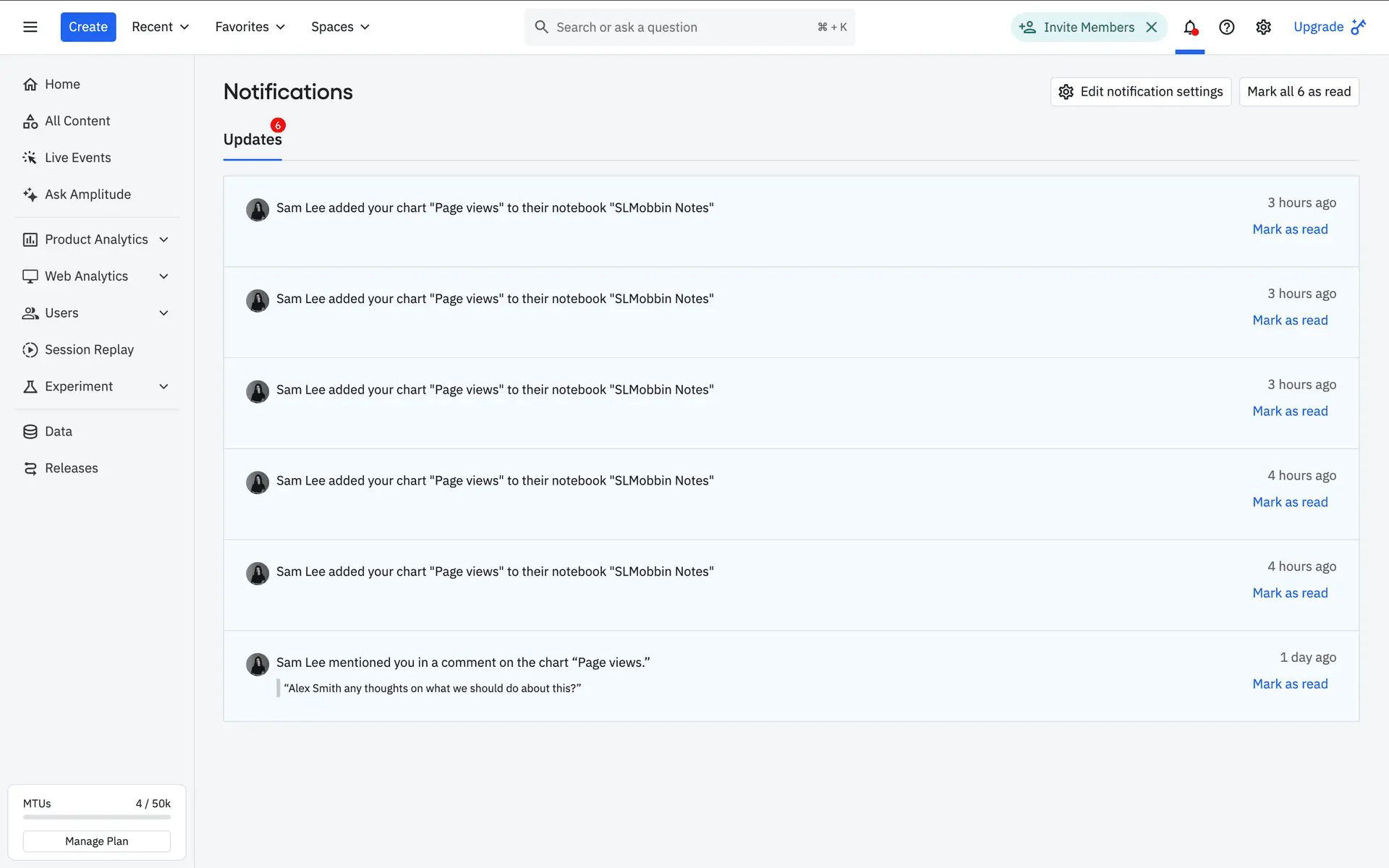Open the settings gear in top bar
This screenshot has width=1389, height=868.
coord(1263,27)
